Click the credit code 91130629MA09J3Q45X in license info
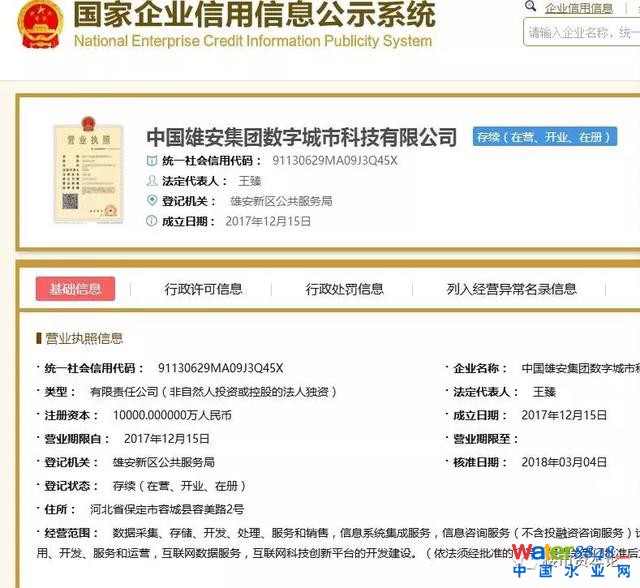This screenshot has width=640, height=588. click(220, 367)
